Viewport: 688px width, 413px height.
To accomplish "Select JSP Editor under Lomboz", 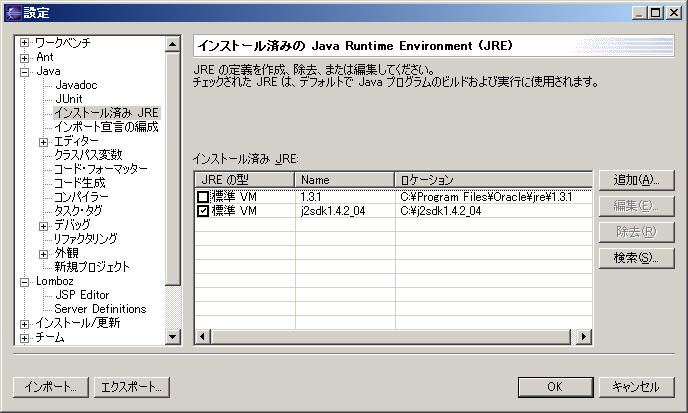I will pos(82,295).
